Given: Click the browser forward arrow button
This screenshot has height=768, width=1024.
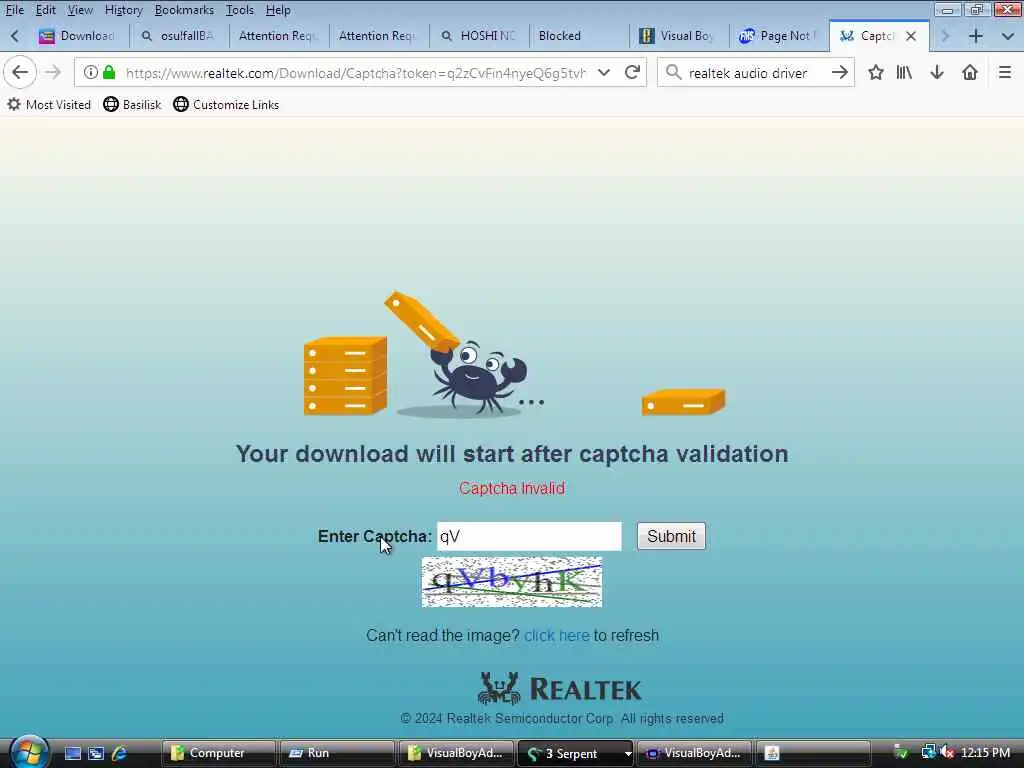Looking at the screenshot, I should pos(53,72).
